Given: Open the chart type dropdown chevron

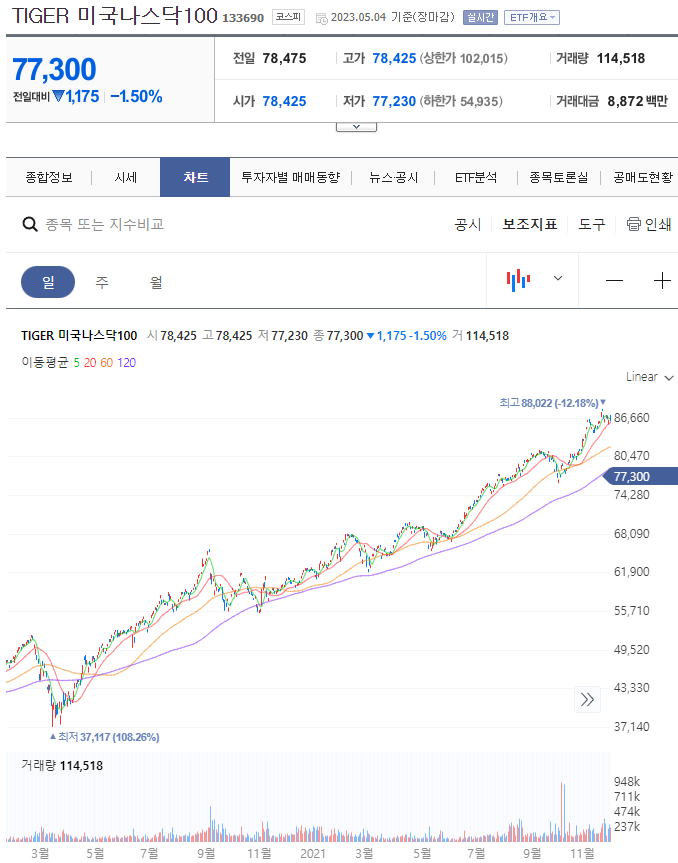Looking at the screenshot, I should pyautogui.click(x=558, y=278).
